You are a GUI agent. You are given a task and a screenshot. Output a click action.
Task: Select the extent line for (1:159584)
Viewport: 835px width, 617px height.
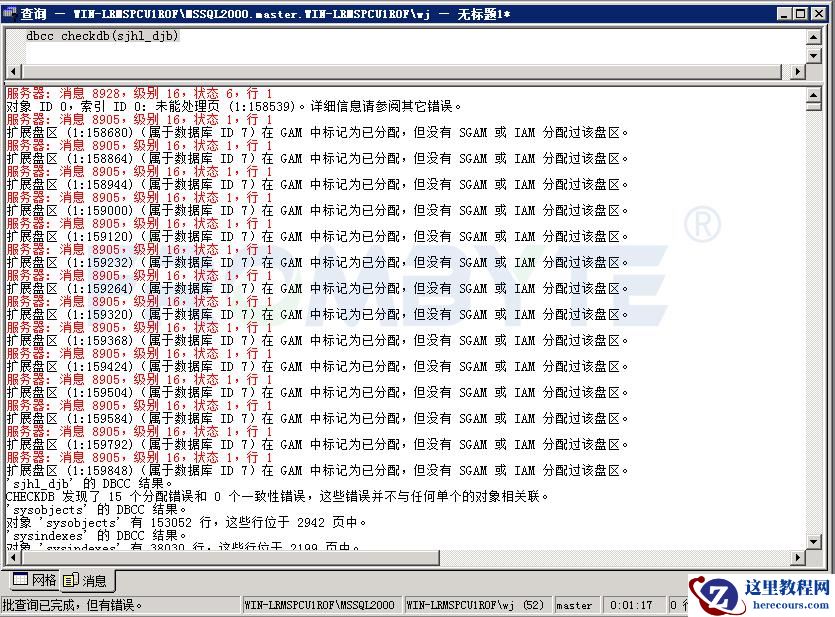coord(317,419)
